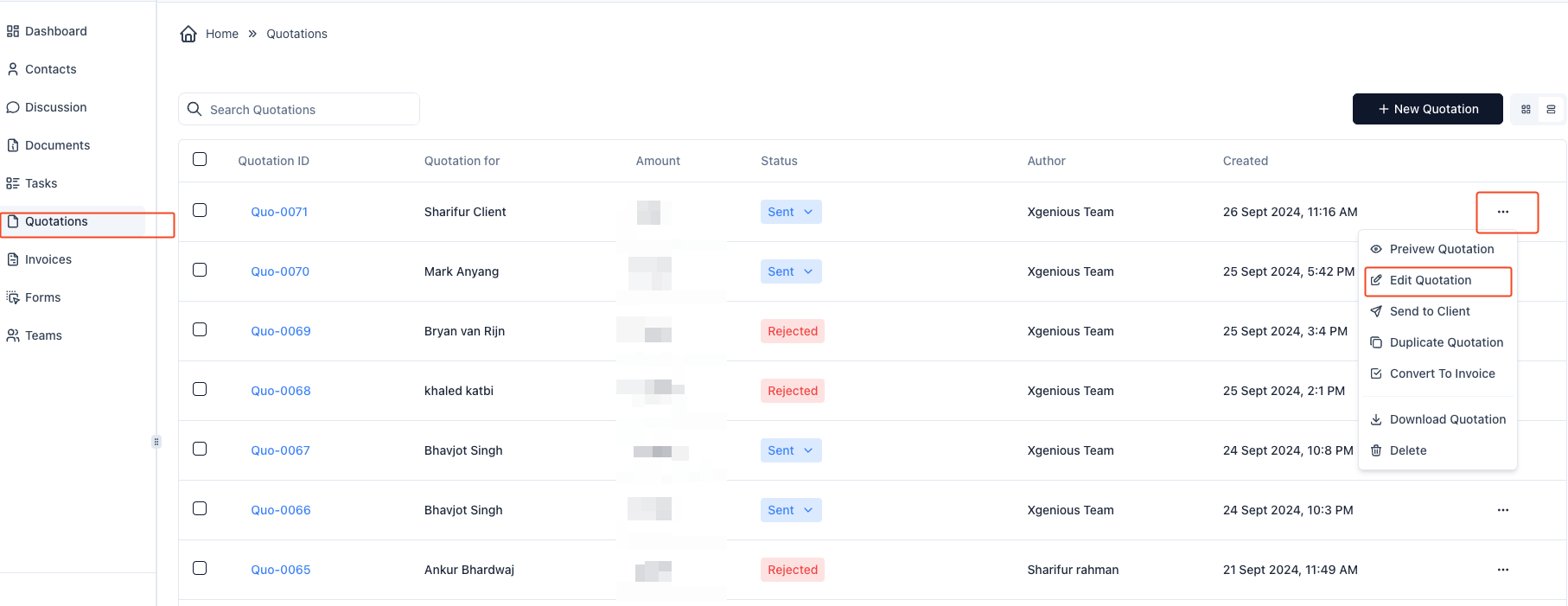Screen dimensions: 1568x606
Task: Check the box next to Quo-0068
Action: click(200, 389)
